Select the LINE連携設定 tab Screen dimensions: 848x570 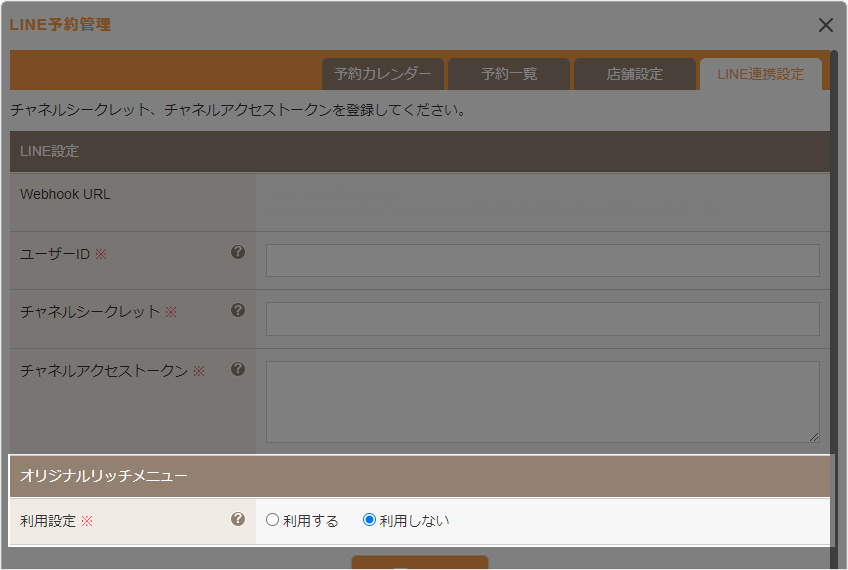coord(760,74)
